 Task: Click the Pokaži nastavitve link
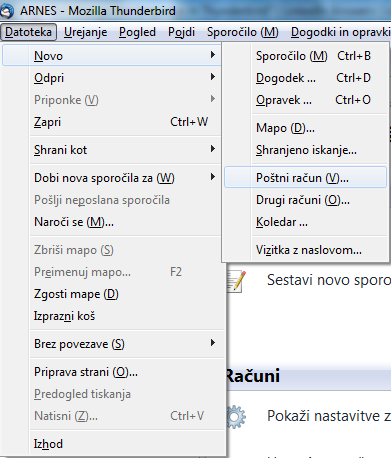click(x=329, y=416)
